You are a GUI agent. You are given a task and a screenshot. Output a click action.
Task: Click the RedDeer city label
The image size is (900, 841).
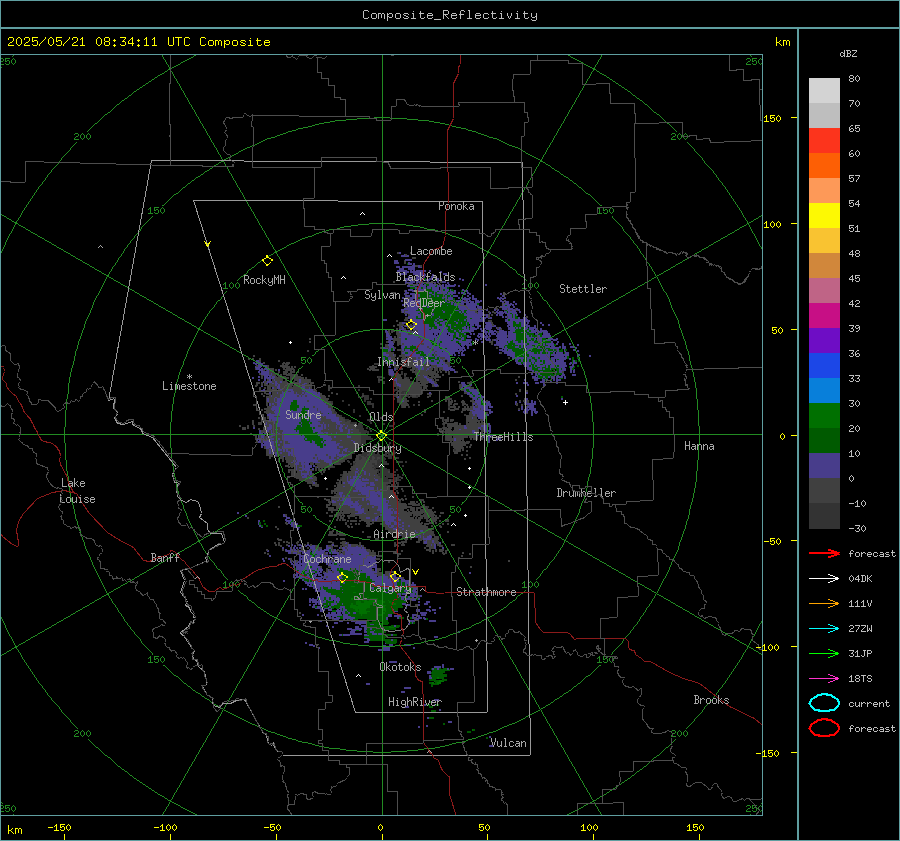[x=424, y=303]
